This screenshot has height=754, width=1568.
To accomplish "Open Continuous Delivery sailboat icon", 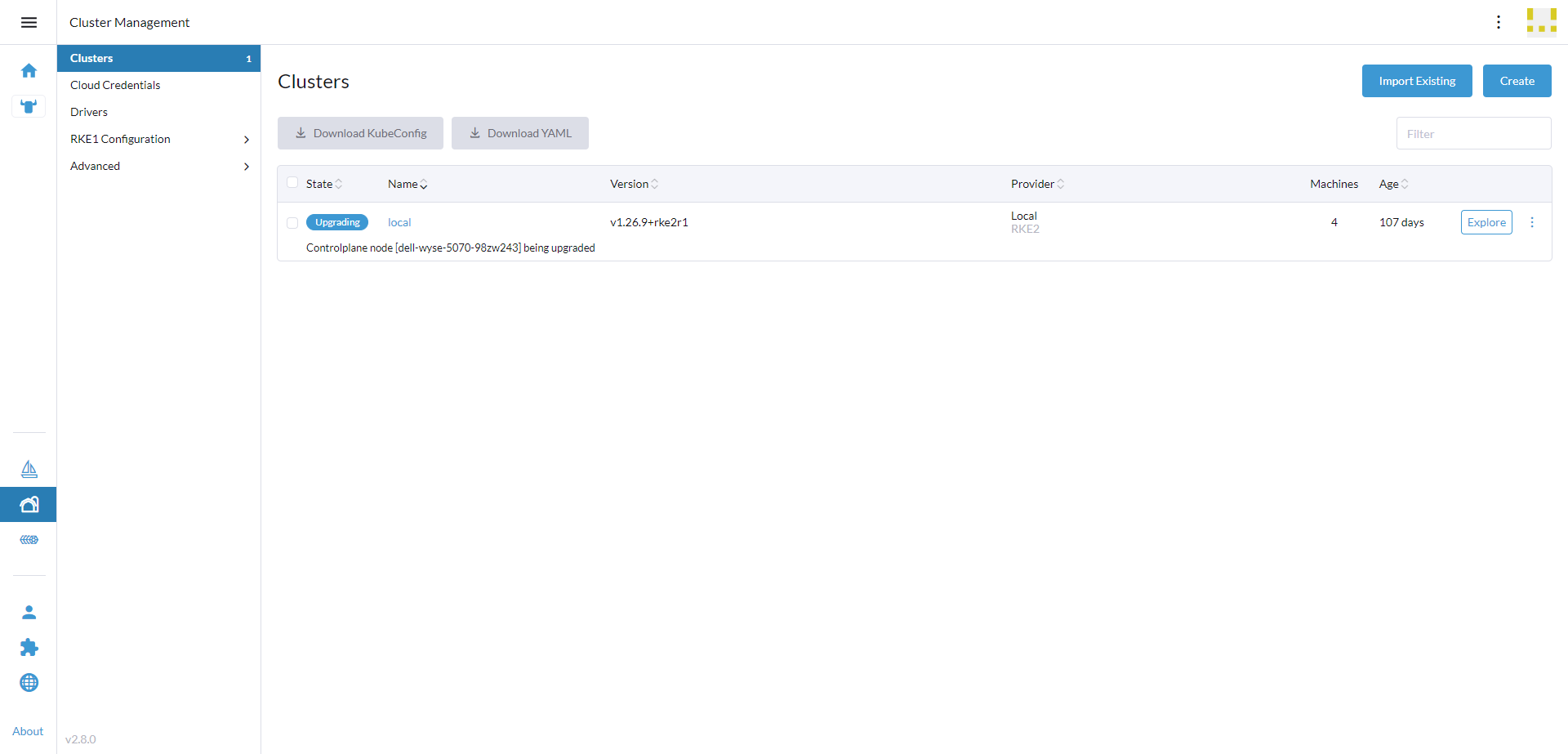I will (x=29, y=469).
